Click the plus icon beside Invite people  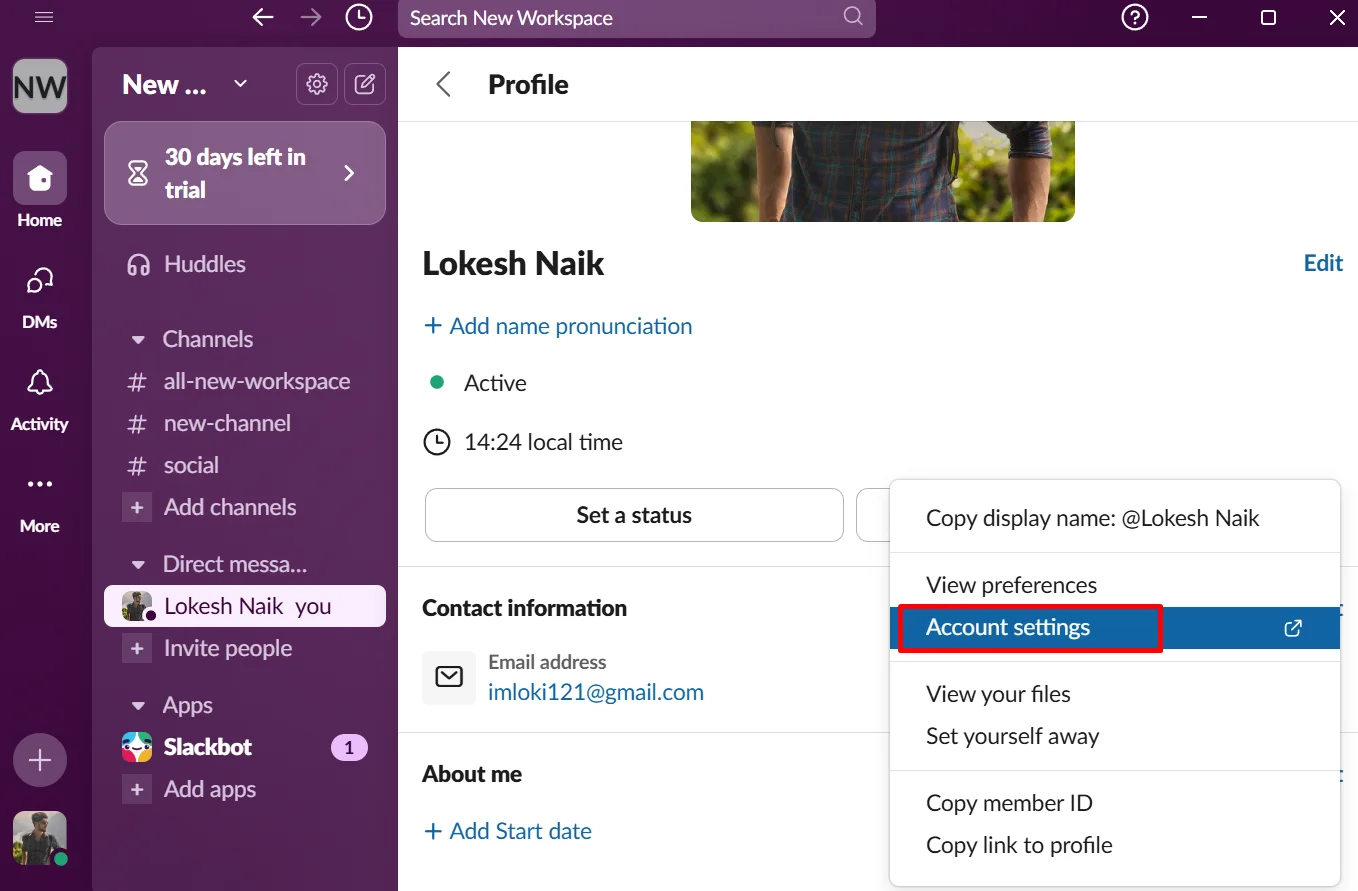[x=137, y=648]
